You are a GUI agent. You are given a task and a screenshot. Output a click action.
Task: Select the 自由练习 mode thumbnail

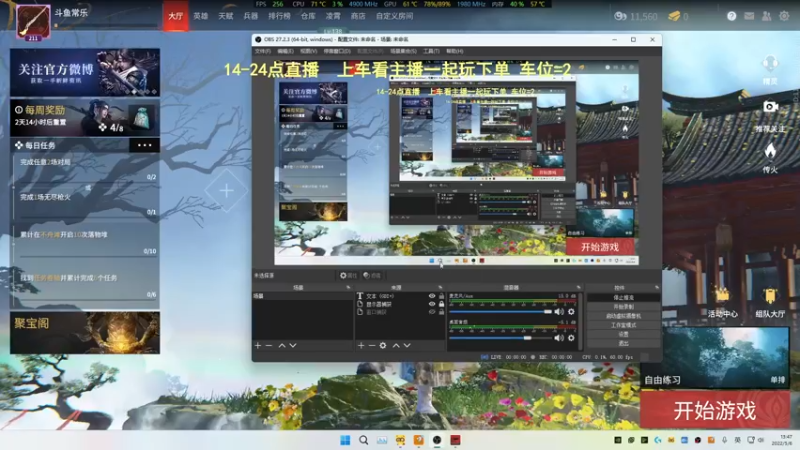715,358
